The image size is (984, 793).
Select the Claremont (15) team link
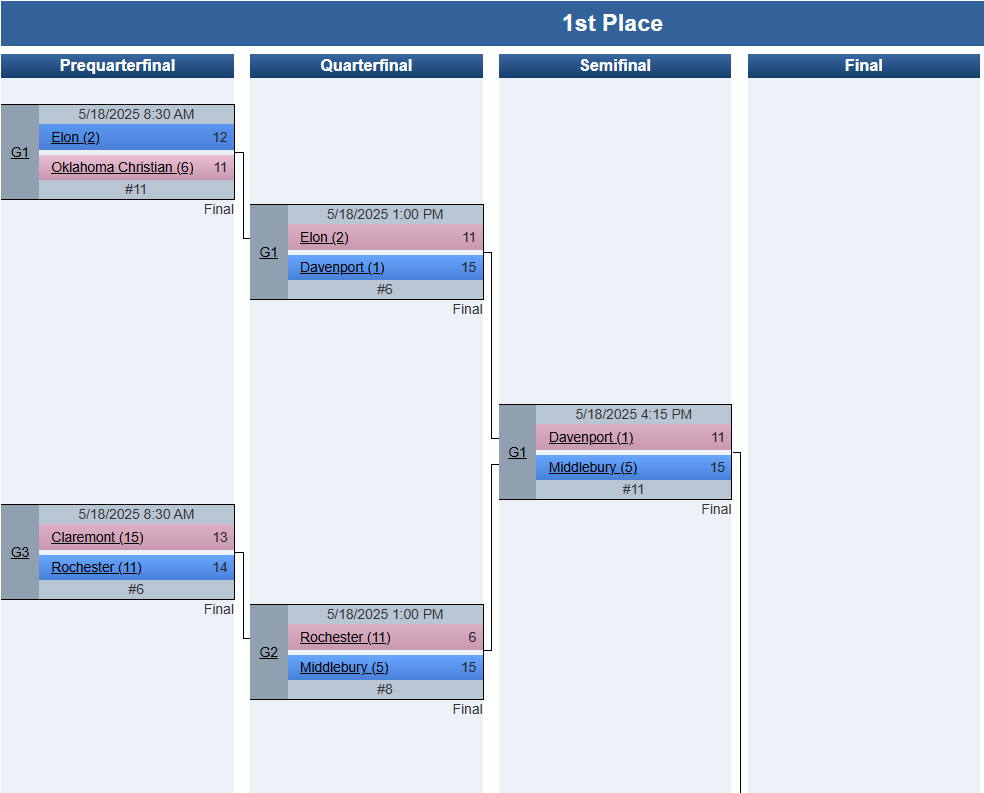pyautogui.click(x=97, y=538)
